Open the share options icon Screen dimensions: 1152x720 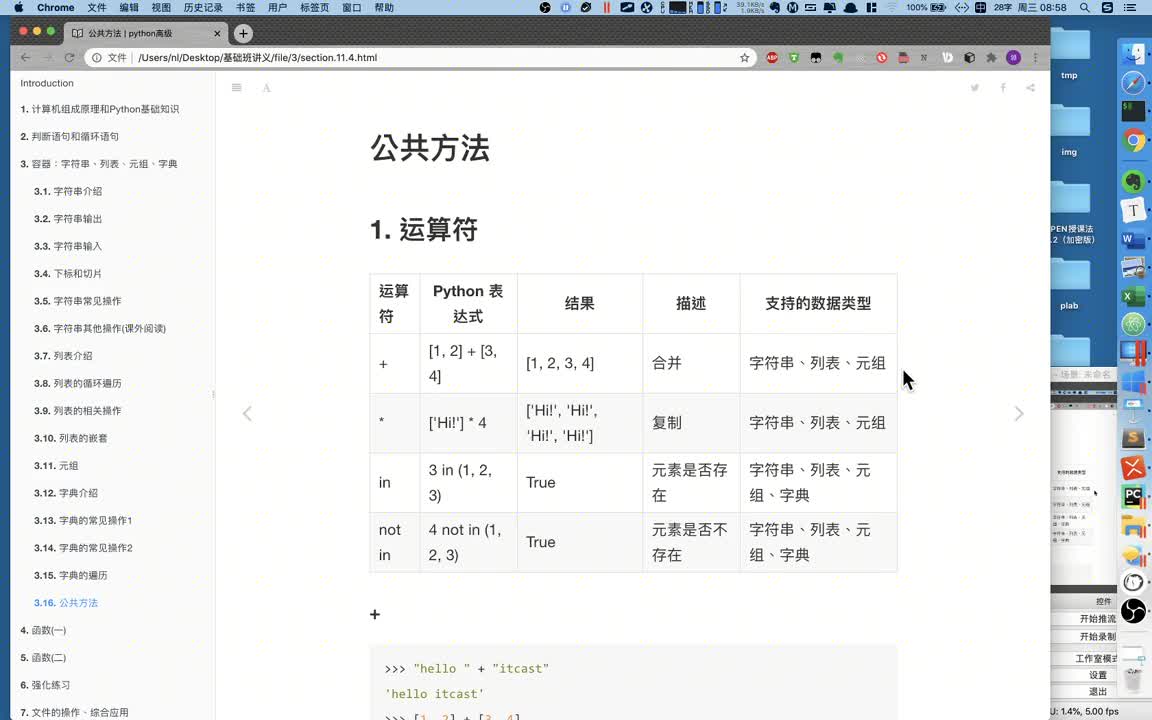pos(1031,87)
